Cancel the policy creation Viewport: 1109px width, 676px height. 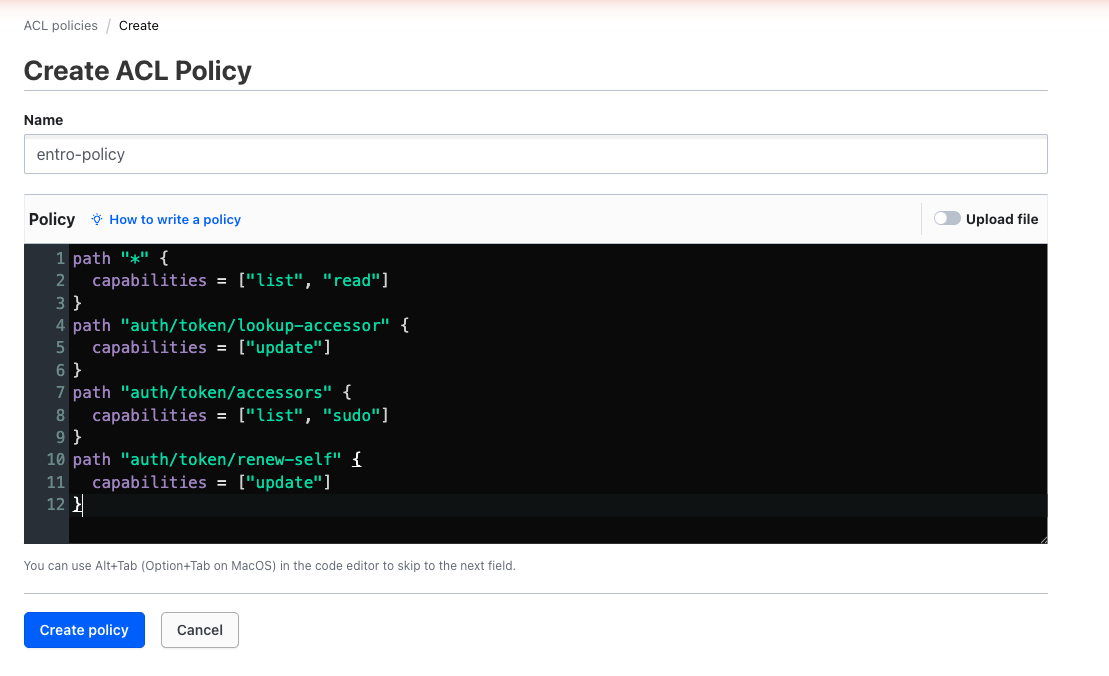coord(199,630)
